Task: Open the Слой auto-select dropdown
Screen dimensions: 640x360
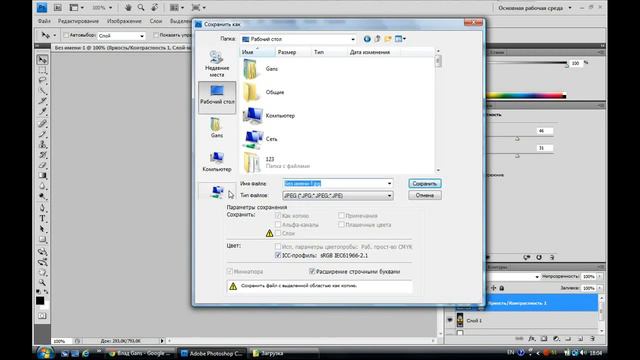Action: click(142, 36)
